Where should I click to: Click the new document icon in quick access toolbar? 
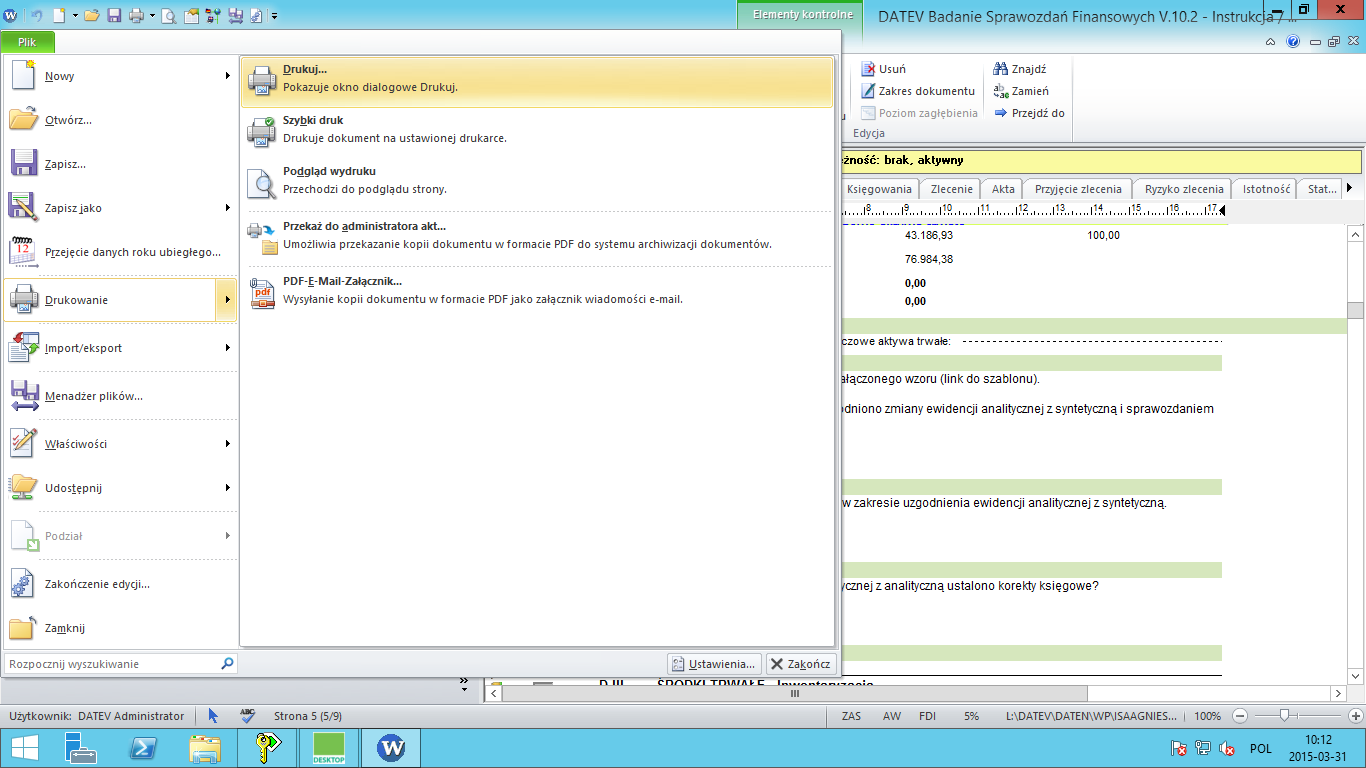[x=60, y=15]
